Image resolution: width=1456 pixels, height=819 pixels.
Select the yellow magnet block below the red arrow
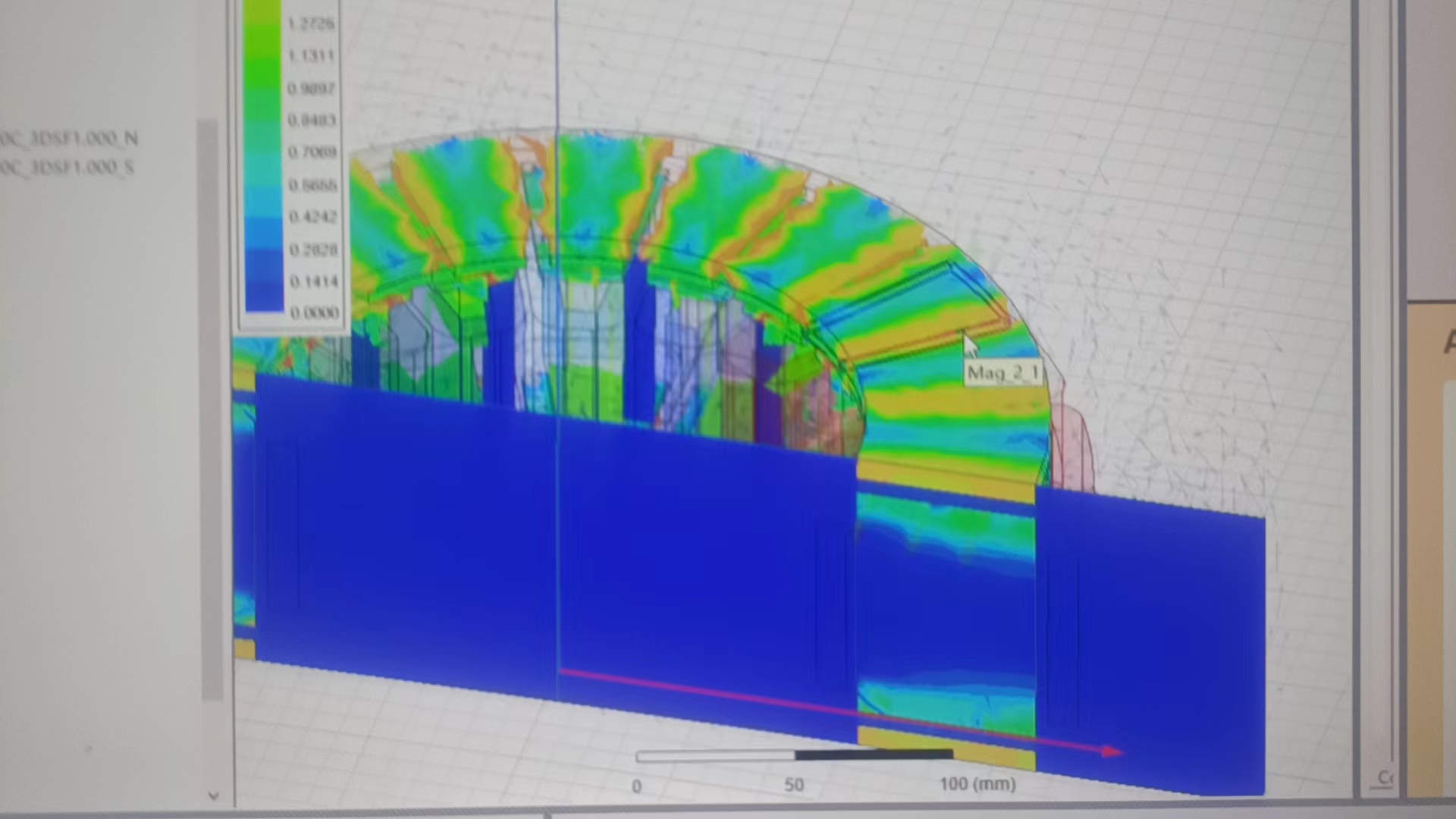(x=946, y=748)
